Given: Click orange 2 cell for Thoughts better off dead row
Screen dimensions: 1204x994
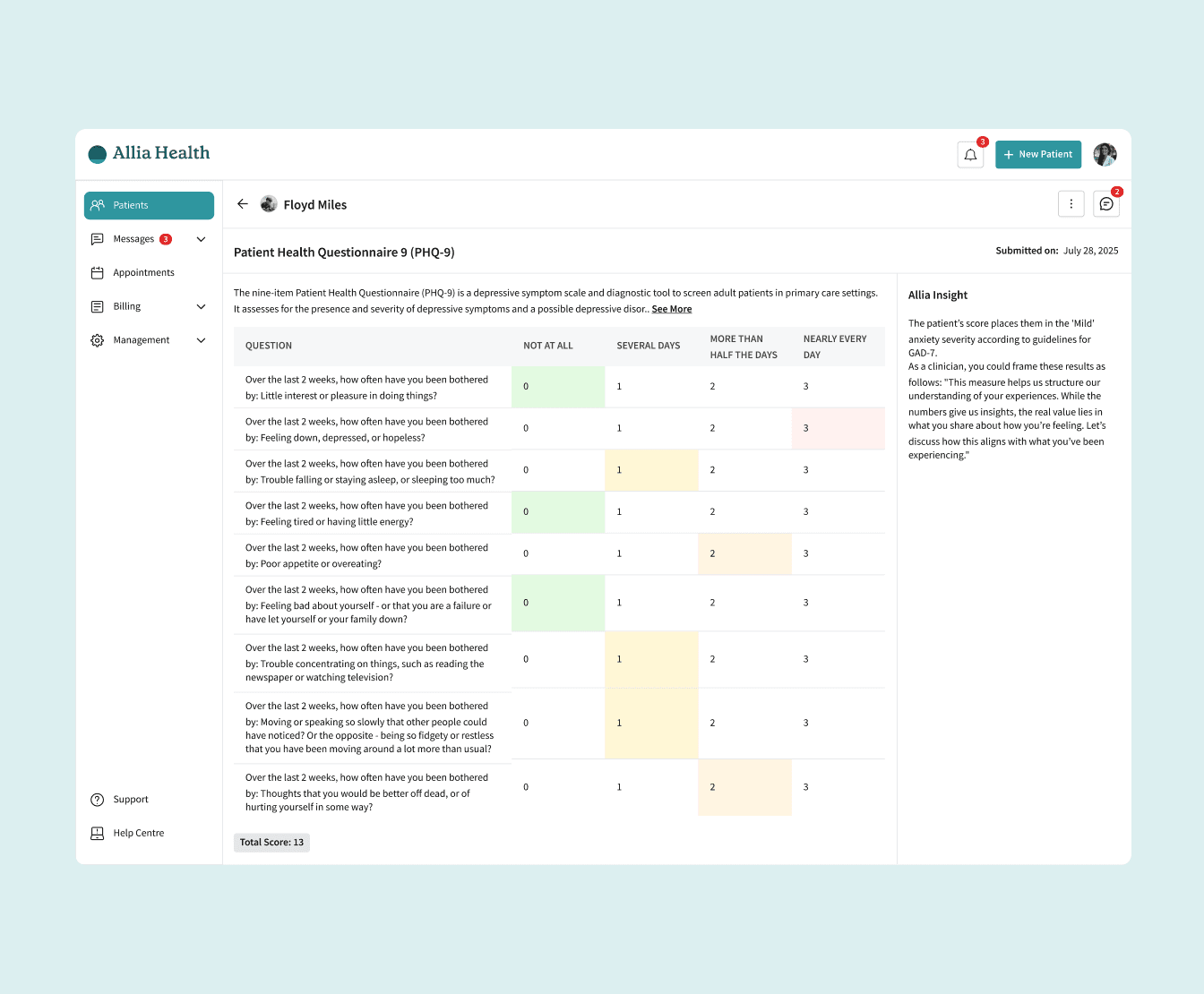Looking at the screenshot, I should [744, 787].
